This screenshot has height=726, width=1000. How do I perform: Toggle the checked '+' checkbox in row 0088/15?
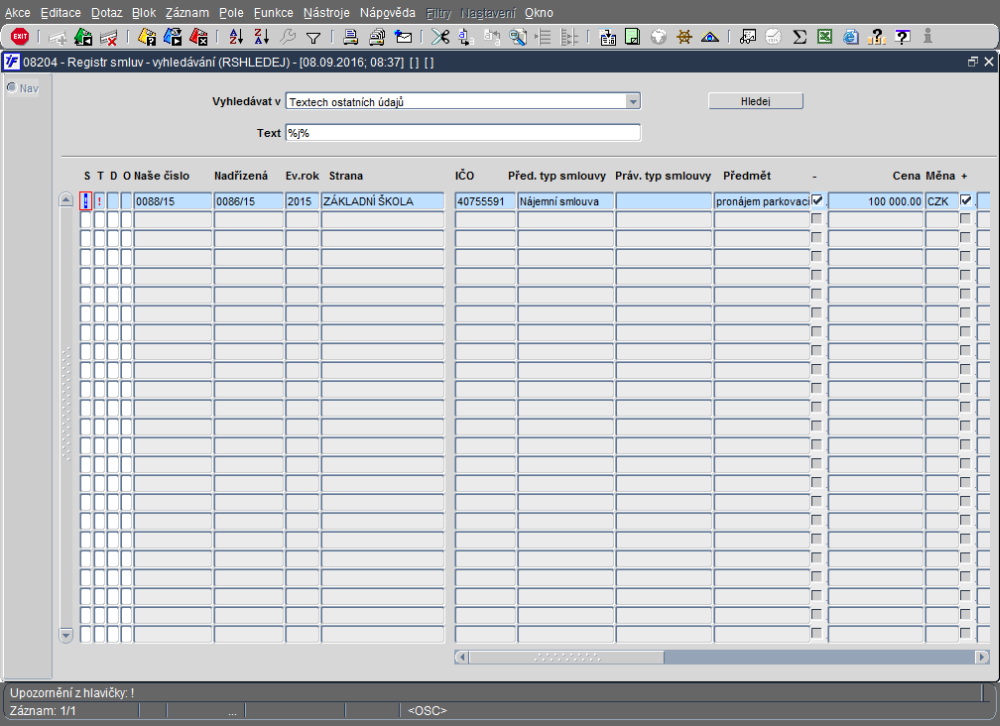[x=966, y=200]
